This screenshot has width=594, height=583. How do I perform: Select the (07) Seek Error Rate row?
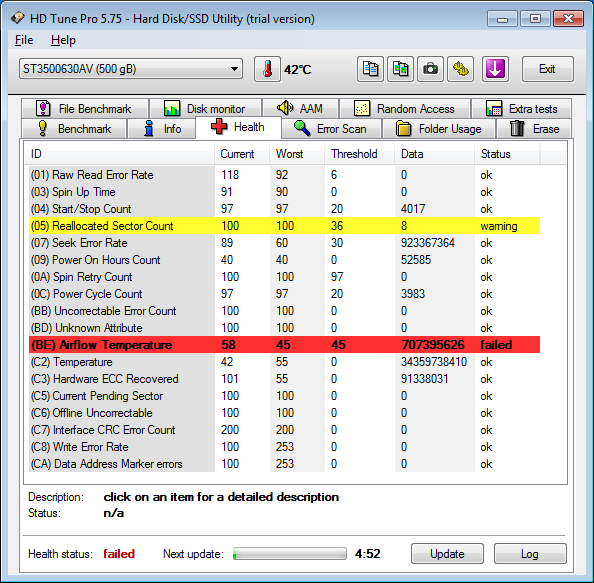[x=284, y=243]
